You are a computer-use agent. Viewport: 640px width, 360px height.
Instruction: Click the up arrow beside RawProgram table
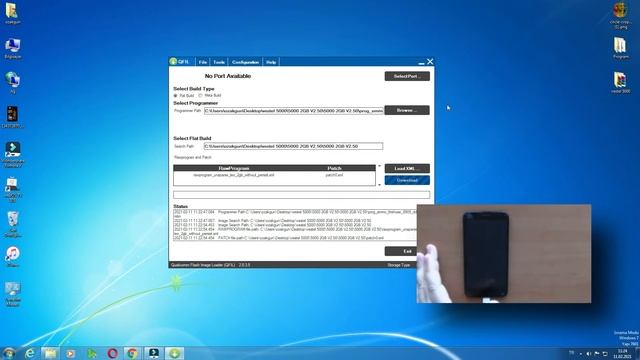pos(380,166)
